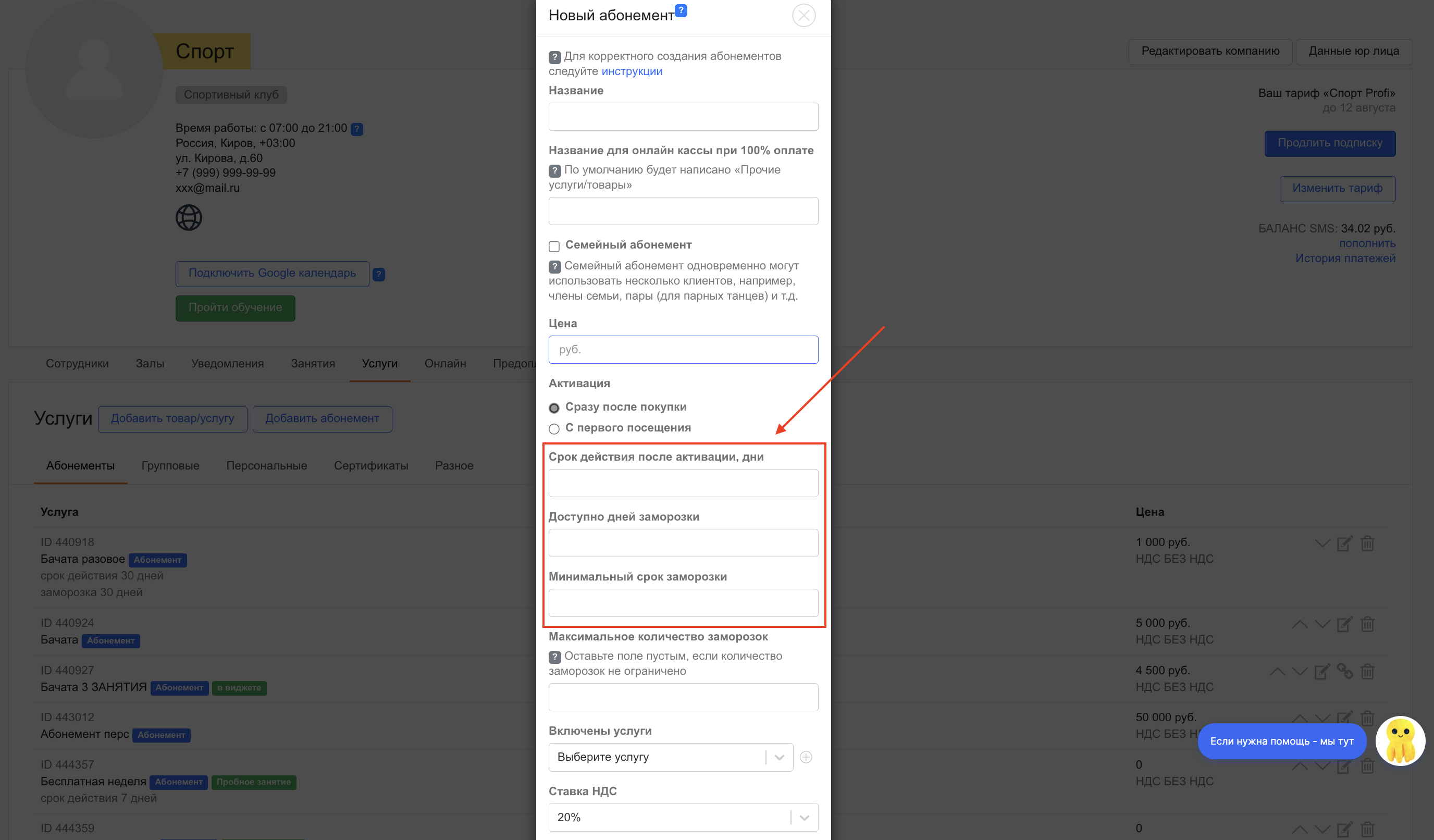This screenshot has height=840, width=1434.
Task: Click link chain icon in Бачата 3 ЗАНЯТИЯ row
Action: 1345,672
